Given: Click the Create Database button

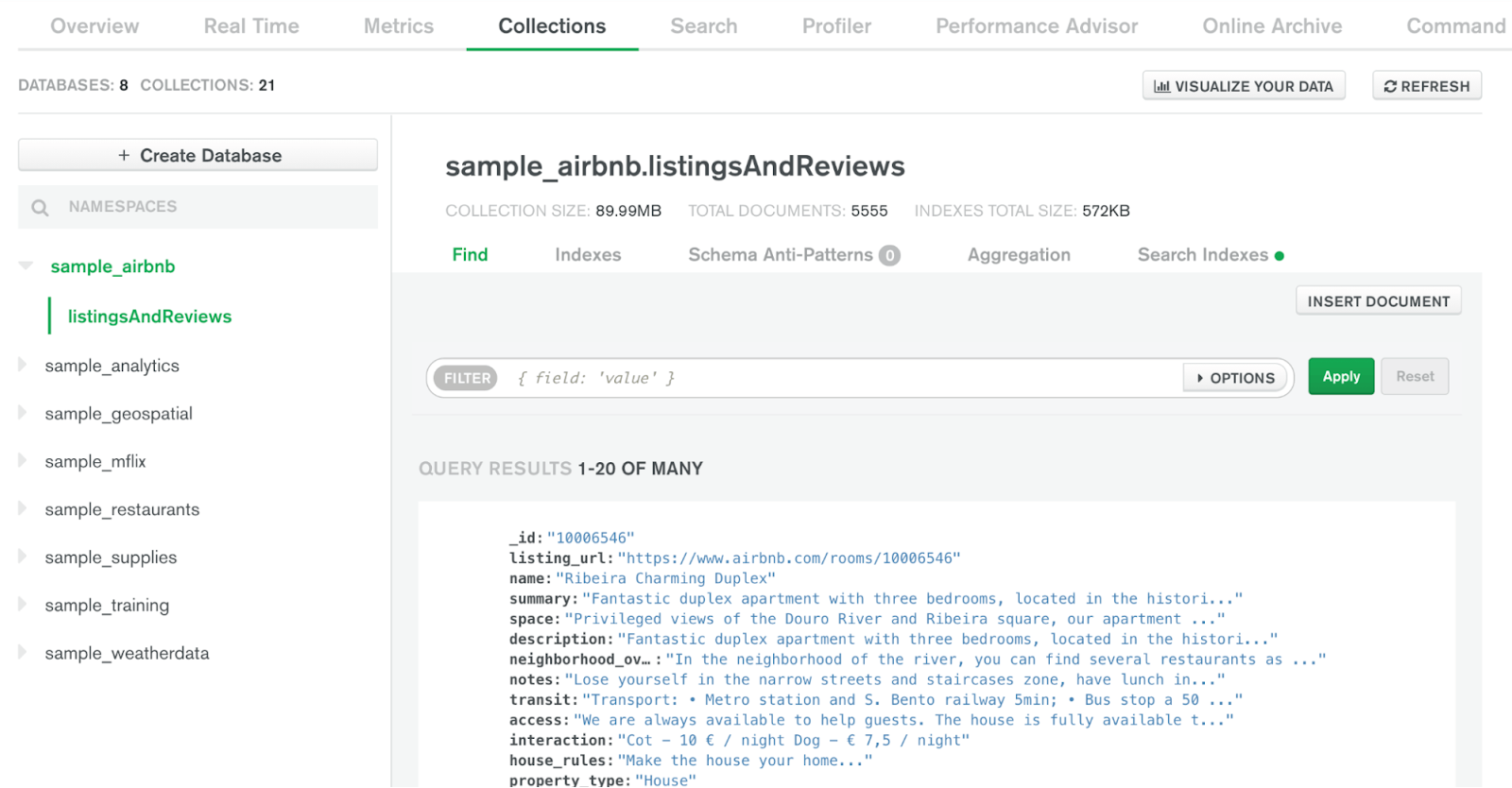Looking at the screenshot, I should coord(198,155).
